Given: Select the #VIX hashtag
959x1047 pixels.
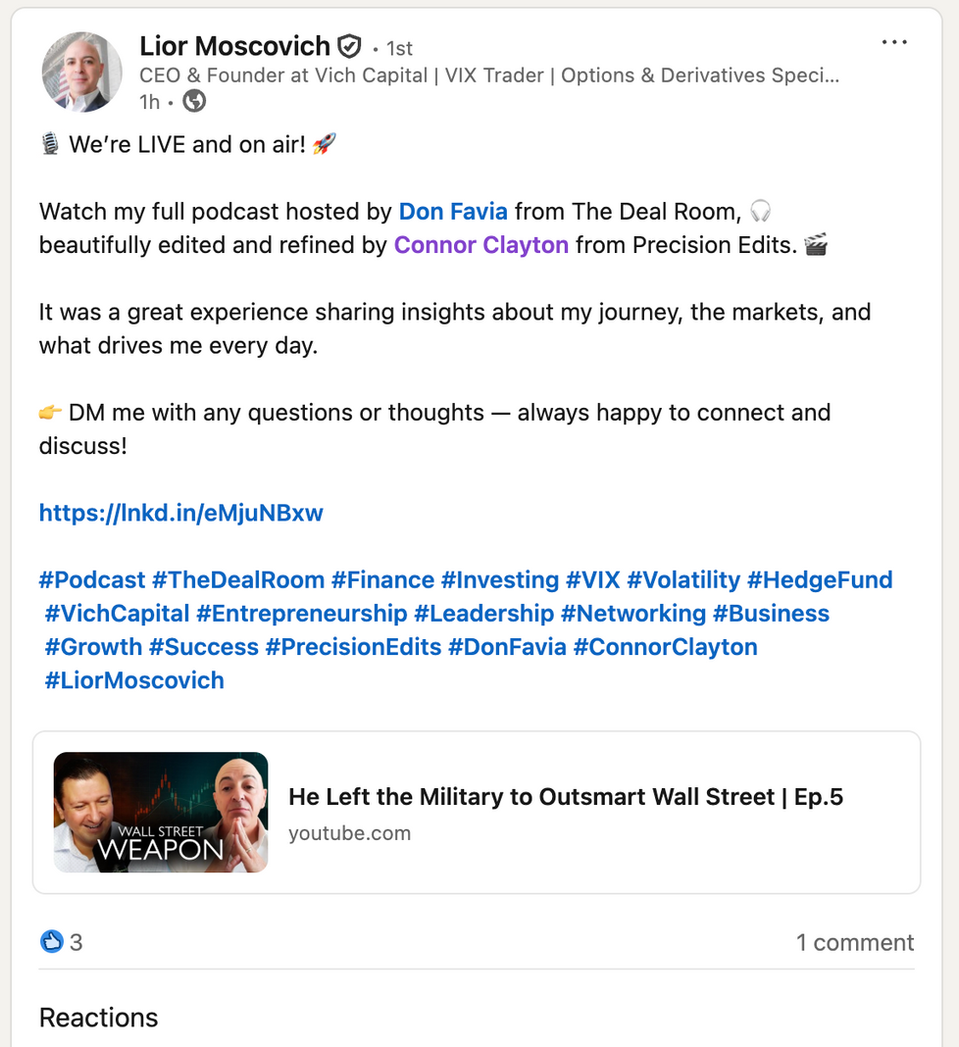Looking at the screenshot, I should [x=593, y=580].
